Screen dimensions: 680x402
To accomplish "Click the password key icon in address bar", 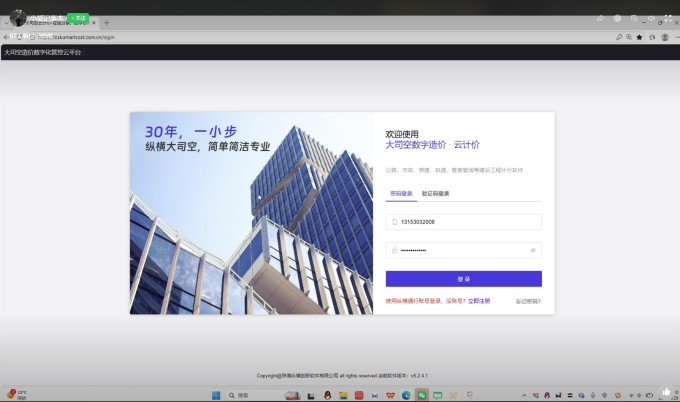I will click(619, 37).
